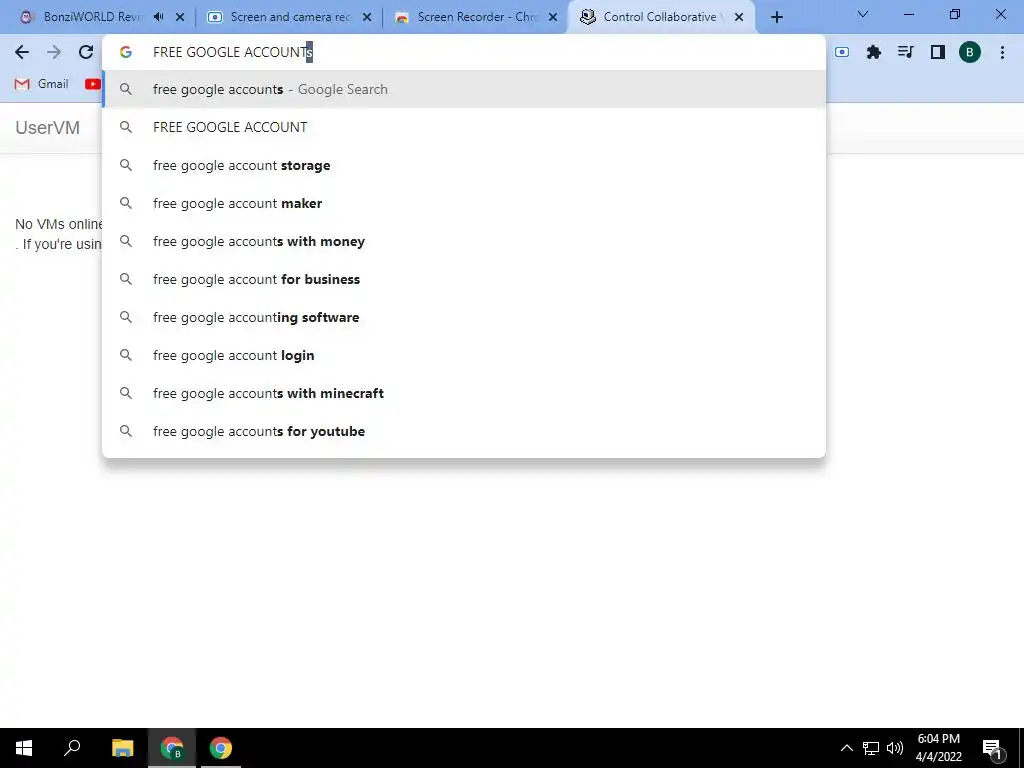Screen dimensions: 1024x768
Task: Open the clock showing 6:04 PM
Action: point(938,748)
